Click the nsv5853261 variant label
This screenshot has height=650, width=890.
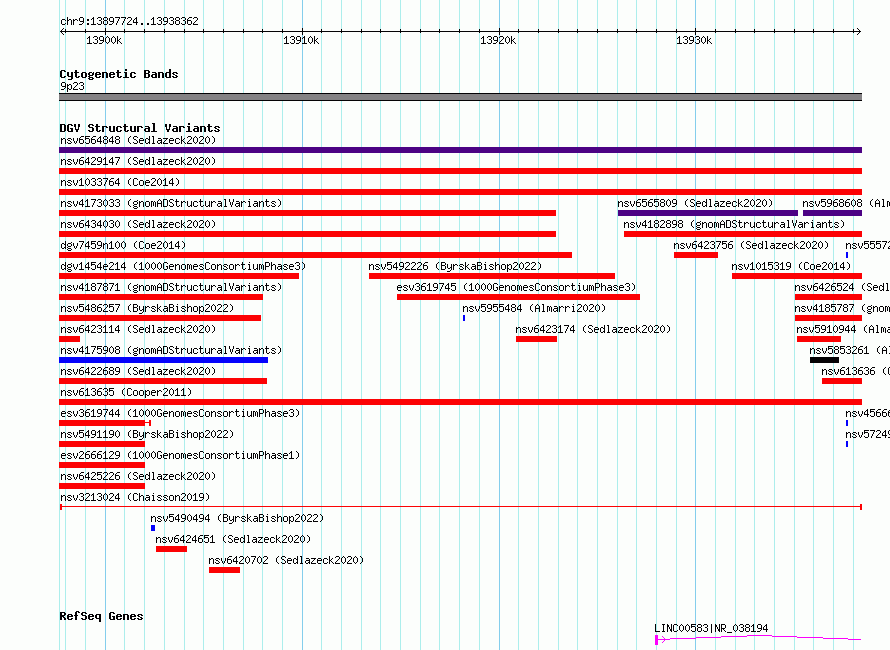[x=849, y=350]
